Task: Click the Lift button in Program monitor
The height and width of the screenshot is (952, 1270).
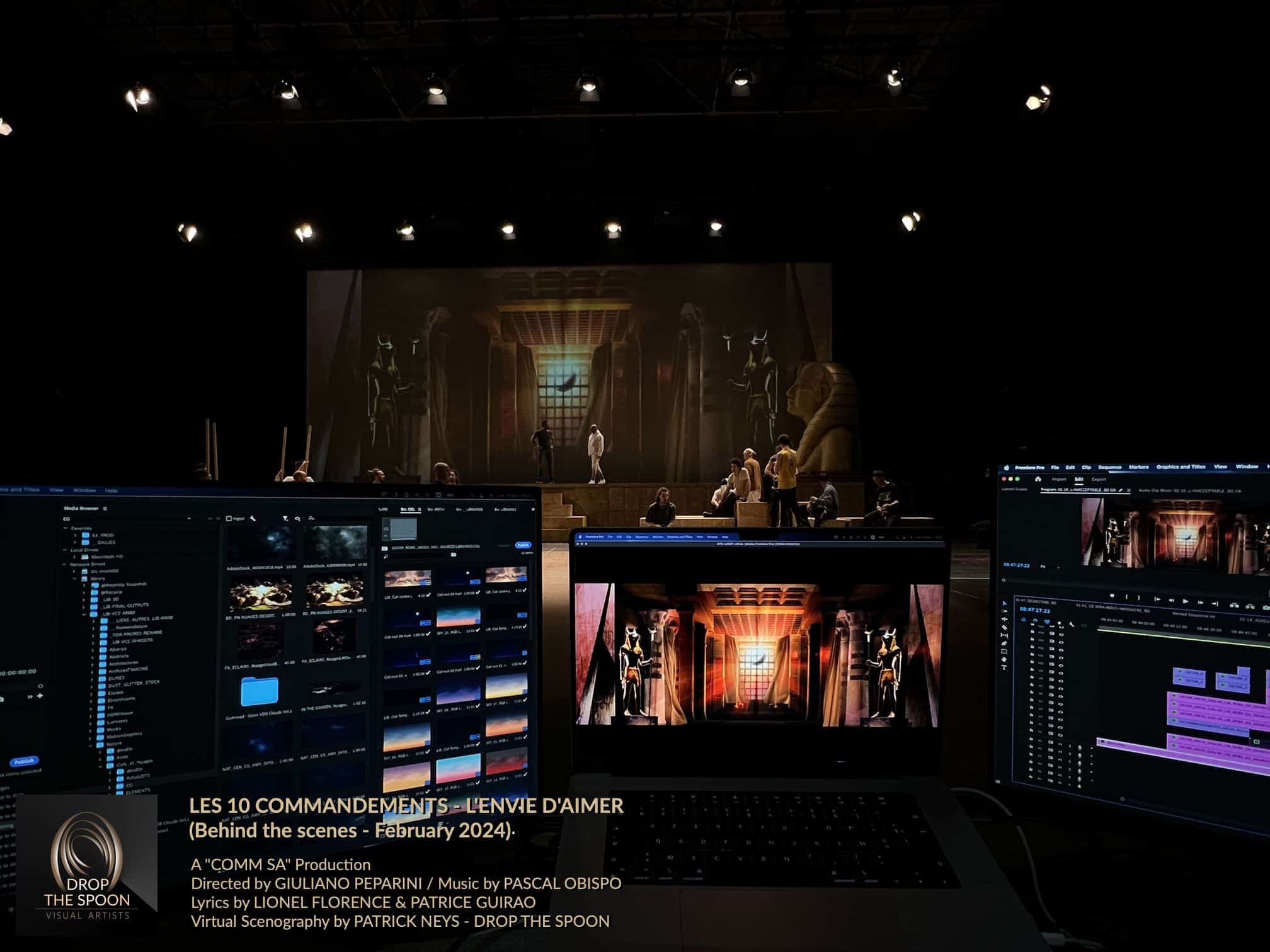Action: (x=1234, y=605)
